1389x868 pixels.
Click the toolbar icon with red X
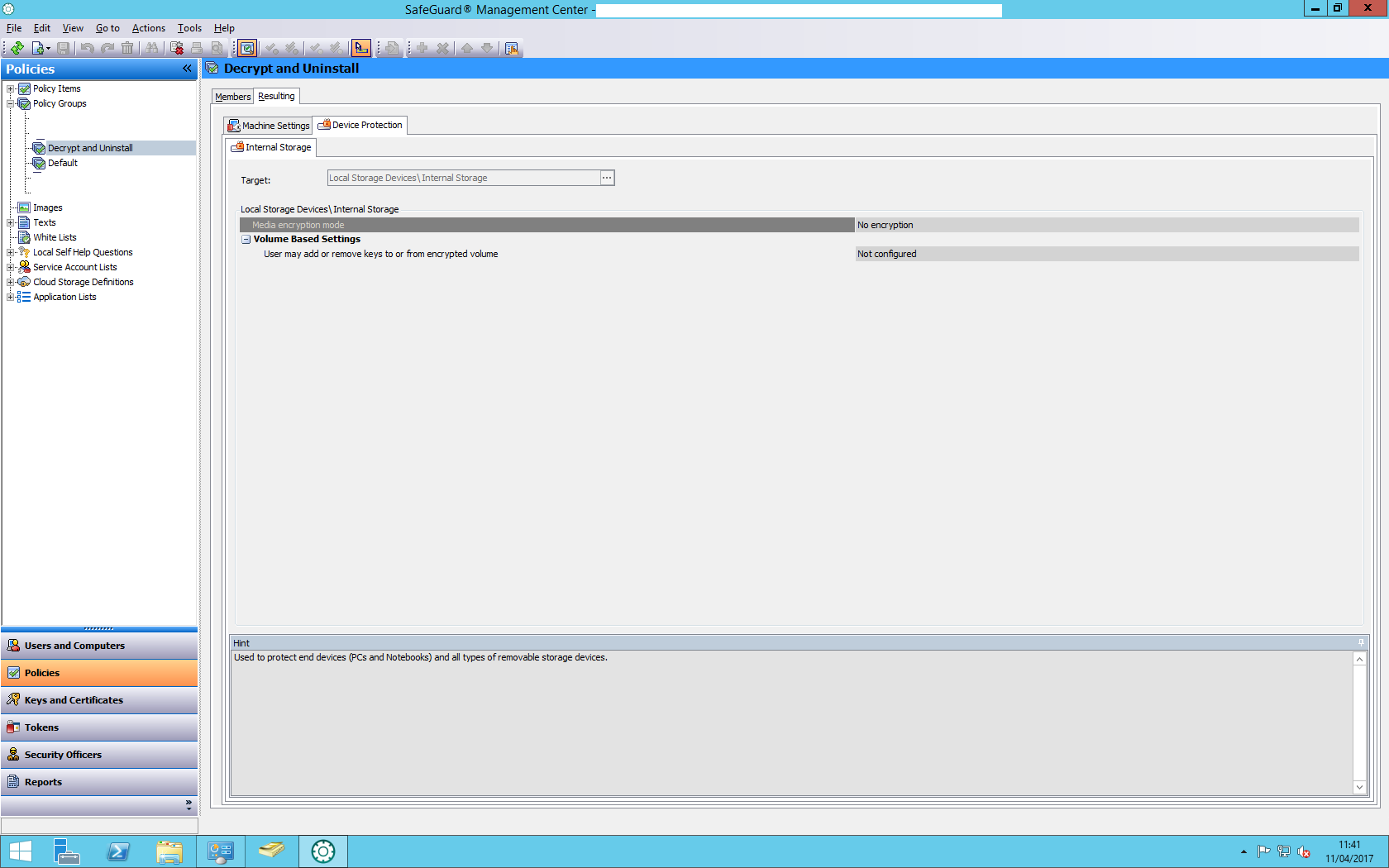click(176, 48)
